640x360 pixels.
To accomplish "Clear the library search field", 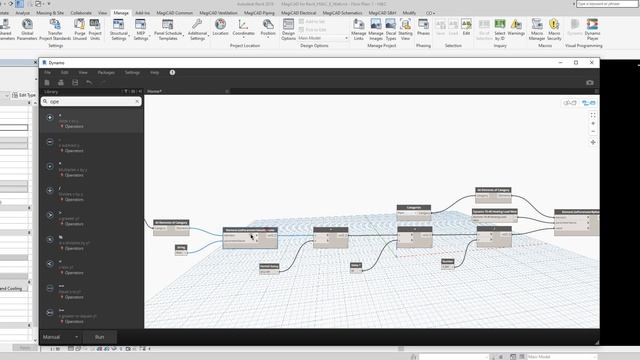I will [137, 101].
